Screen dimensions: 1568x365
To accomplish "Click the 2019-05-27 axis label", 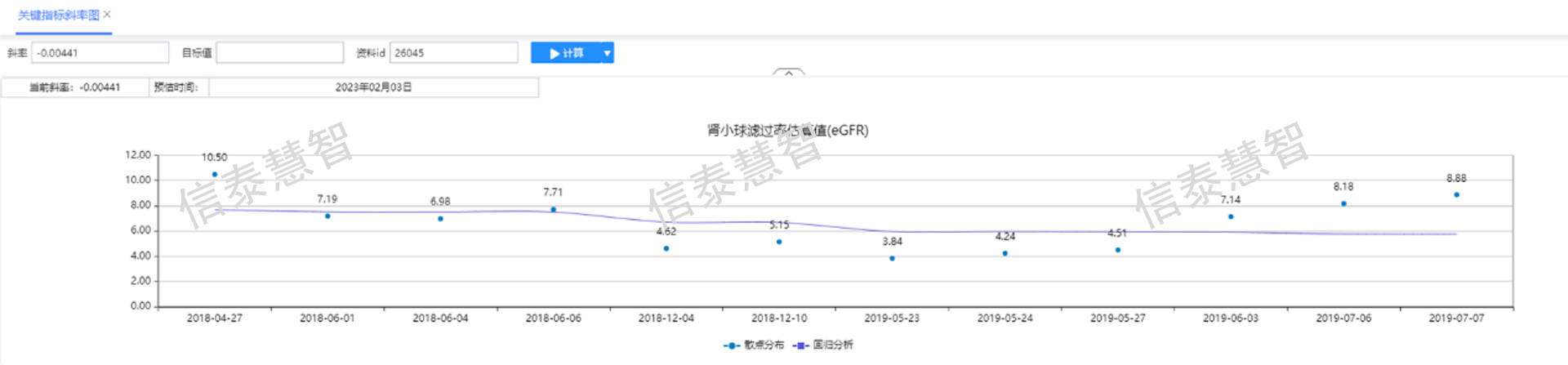I will [1117, 318].
